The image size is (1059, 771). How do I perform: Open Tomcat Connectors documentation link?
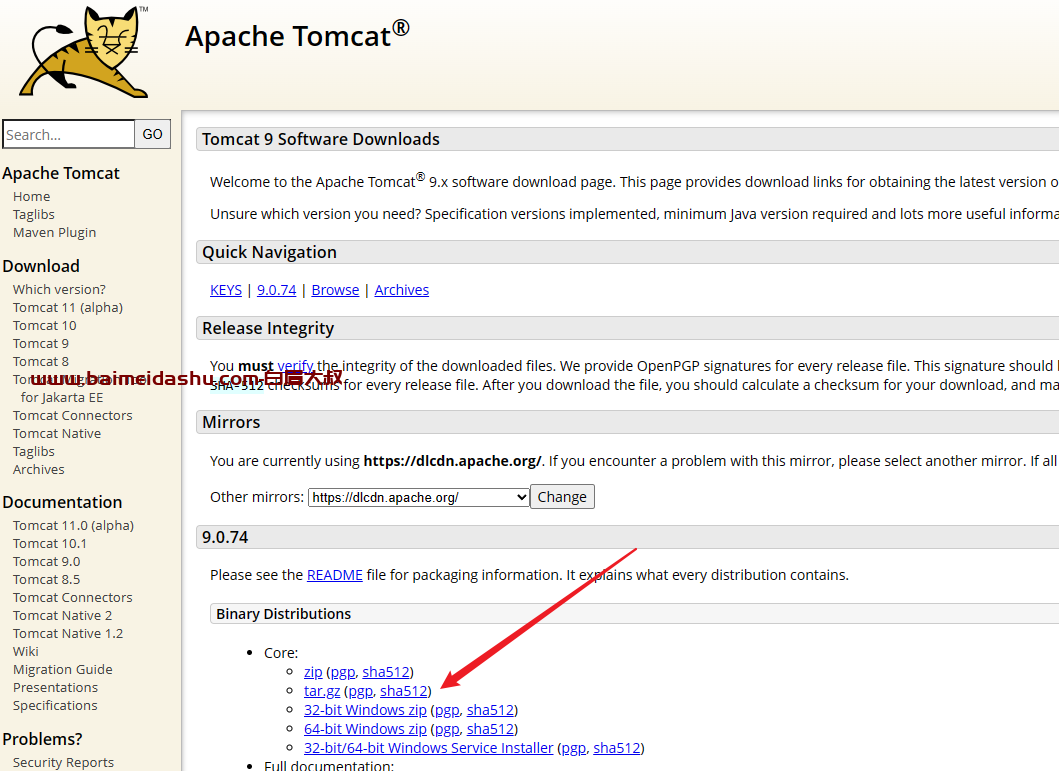click(x=73, y=598)
